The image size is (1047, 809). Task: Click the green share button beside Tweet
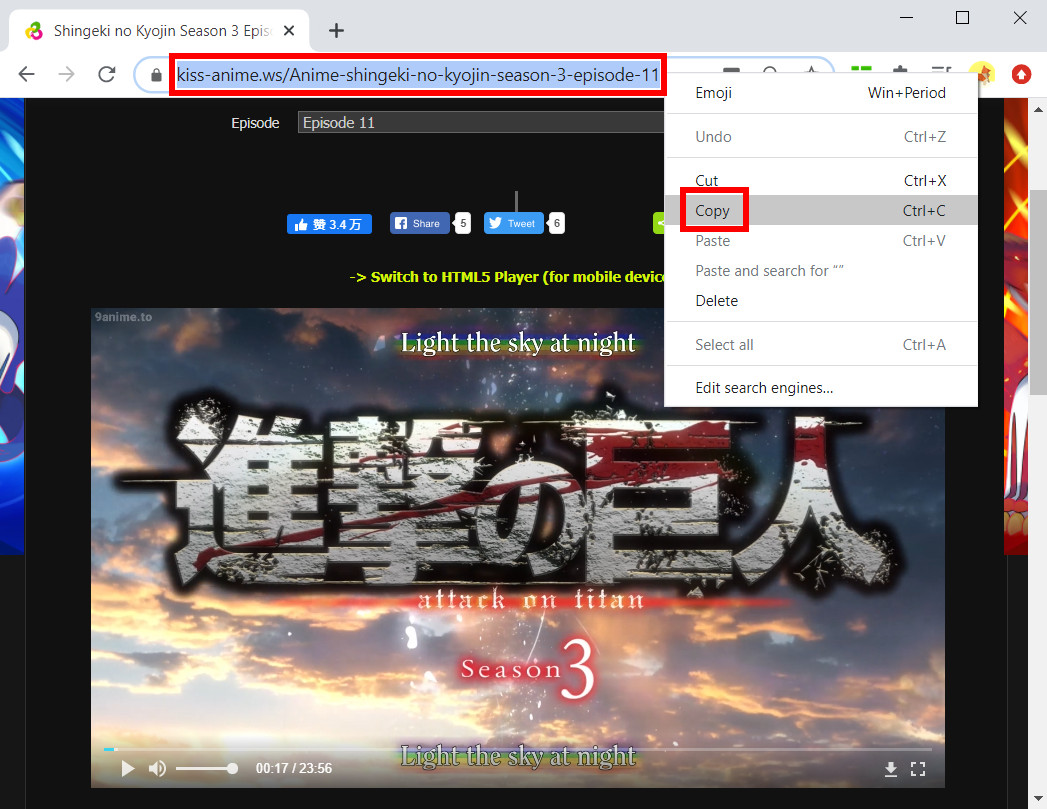point(659,224)
